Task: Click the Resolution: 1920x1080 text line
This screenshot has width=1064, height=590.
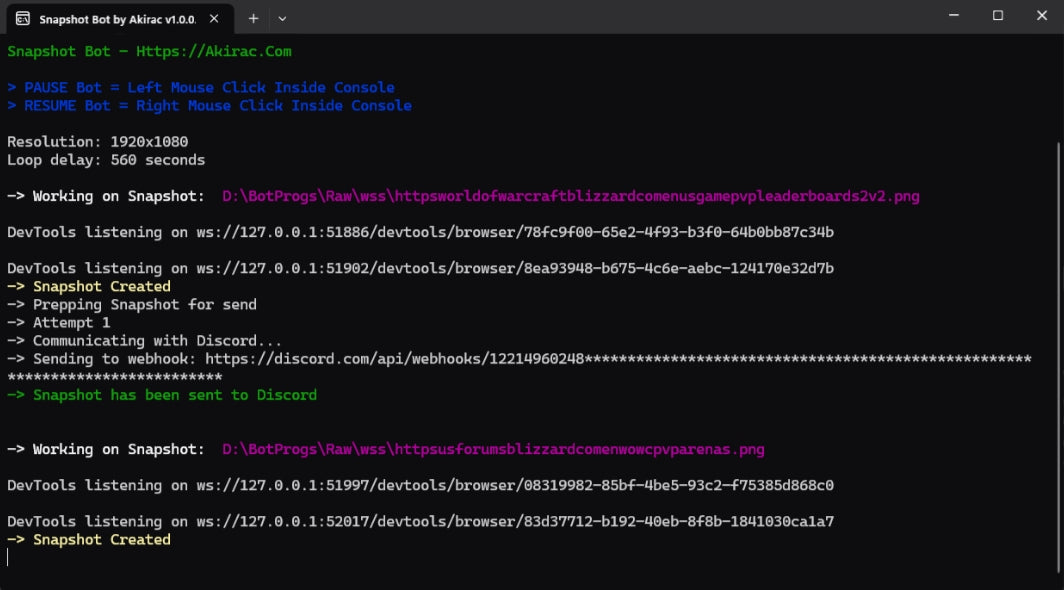Action: [x=97, y=141]
